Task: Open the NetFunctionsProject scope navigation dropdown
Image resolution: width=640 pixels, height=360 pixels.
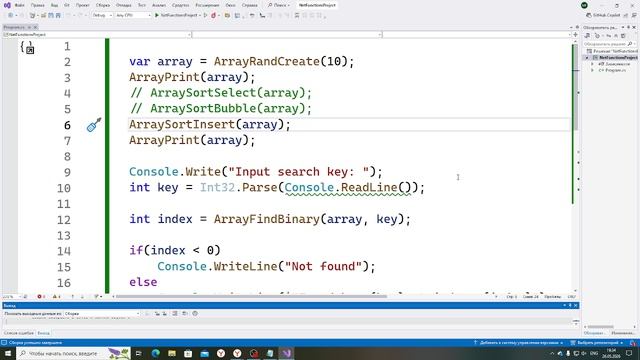Action: tap(97, 35)
